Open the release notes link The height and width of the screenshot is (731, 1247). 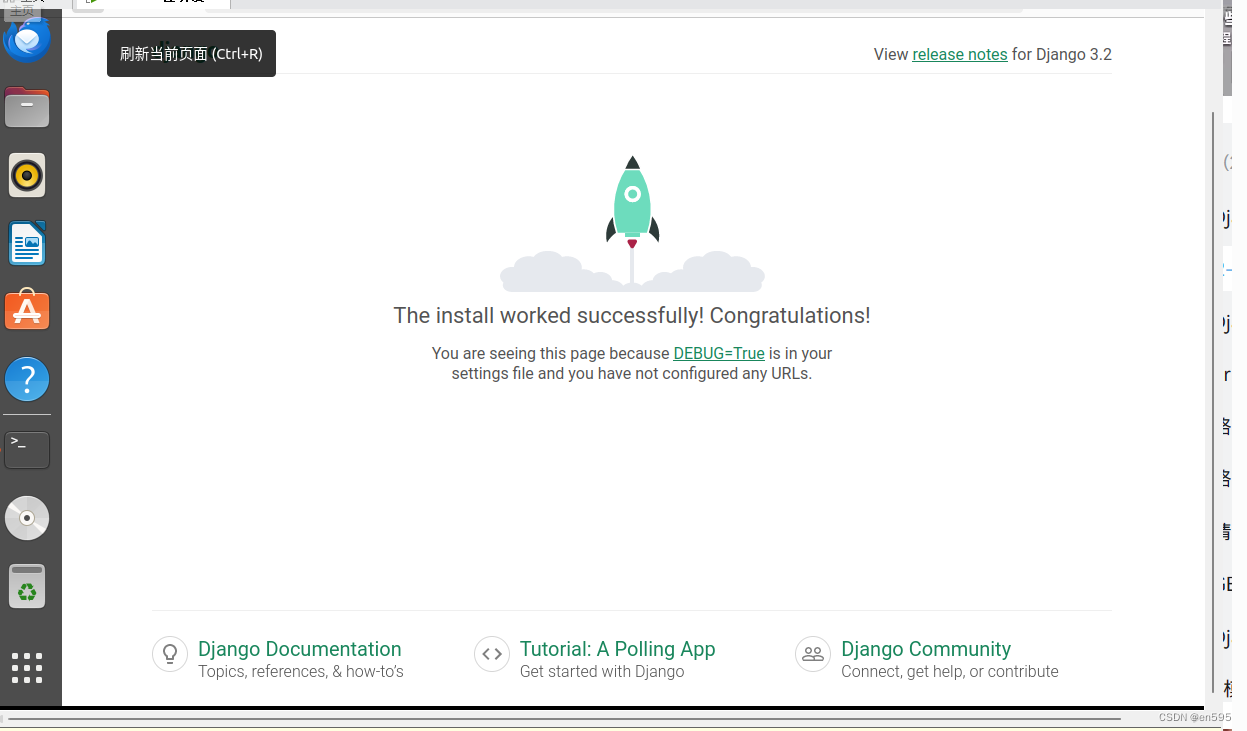960,54
